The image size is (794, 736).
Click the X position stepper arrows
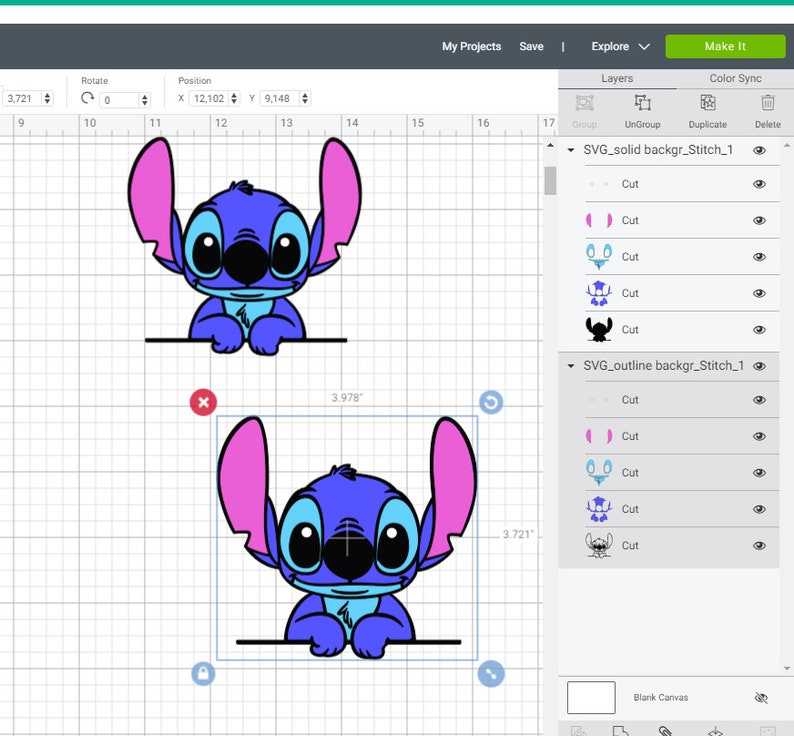click(x=234, y=98)
